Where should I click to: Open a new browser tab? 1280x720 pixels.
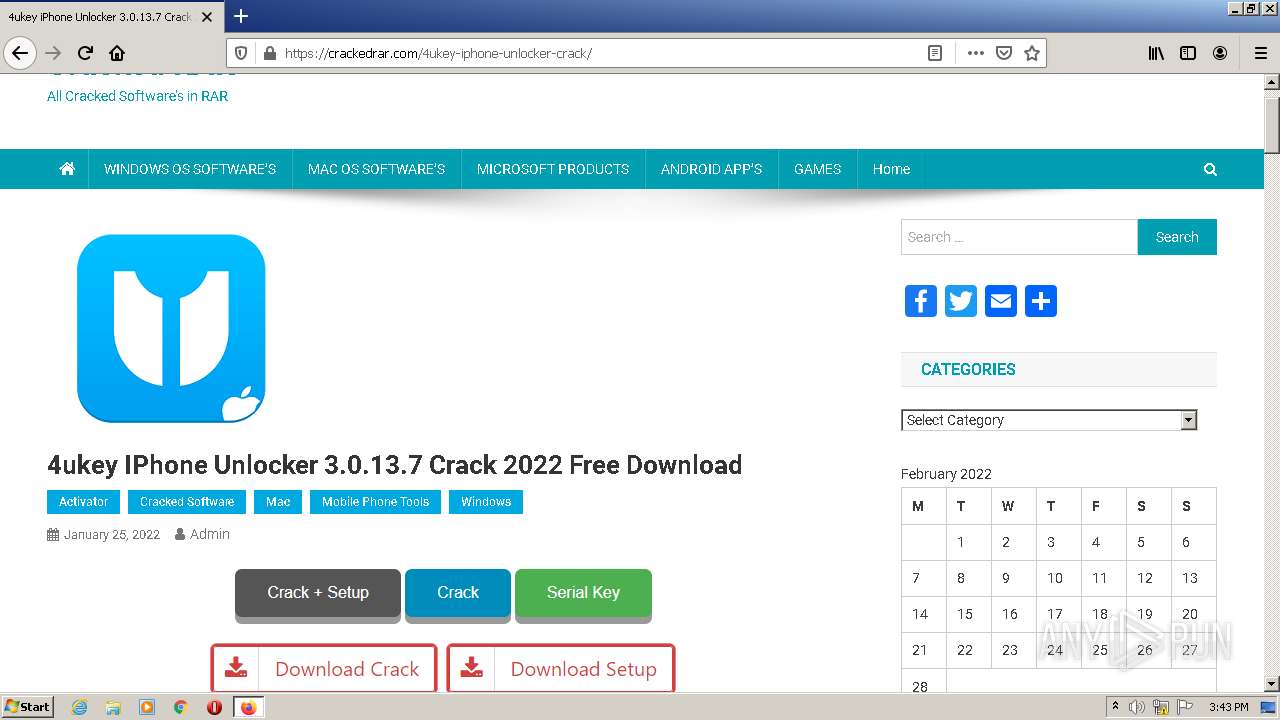(241, 16)
